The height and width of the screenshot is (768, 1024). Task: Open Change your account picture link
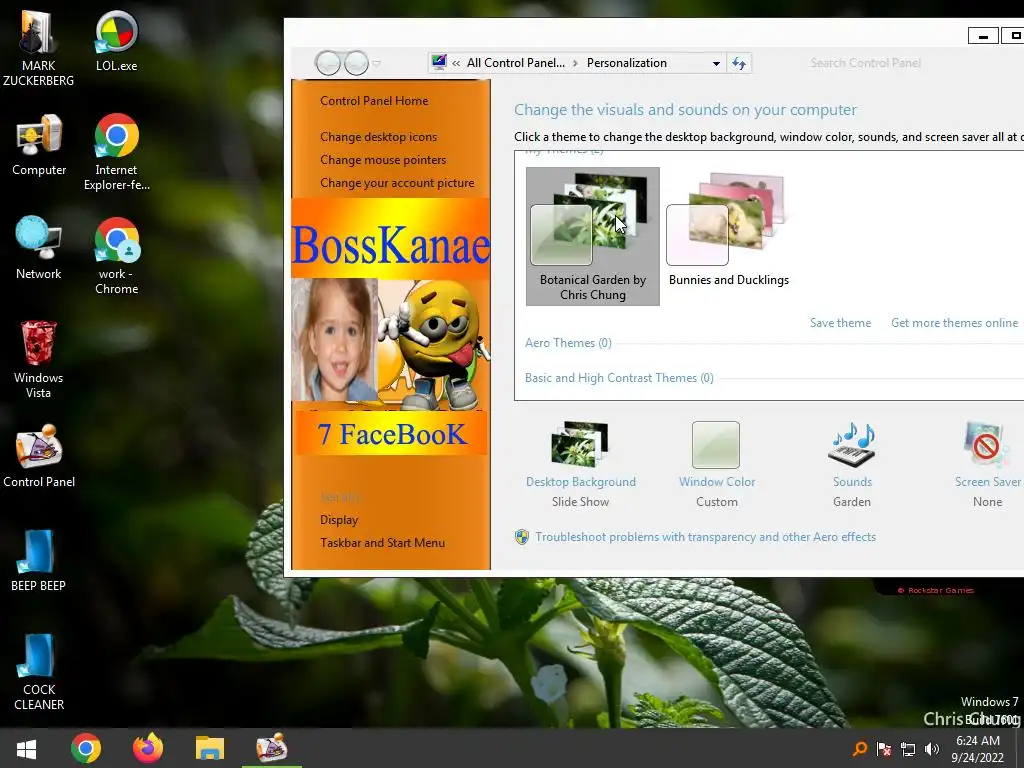pos(397,183)
